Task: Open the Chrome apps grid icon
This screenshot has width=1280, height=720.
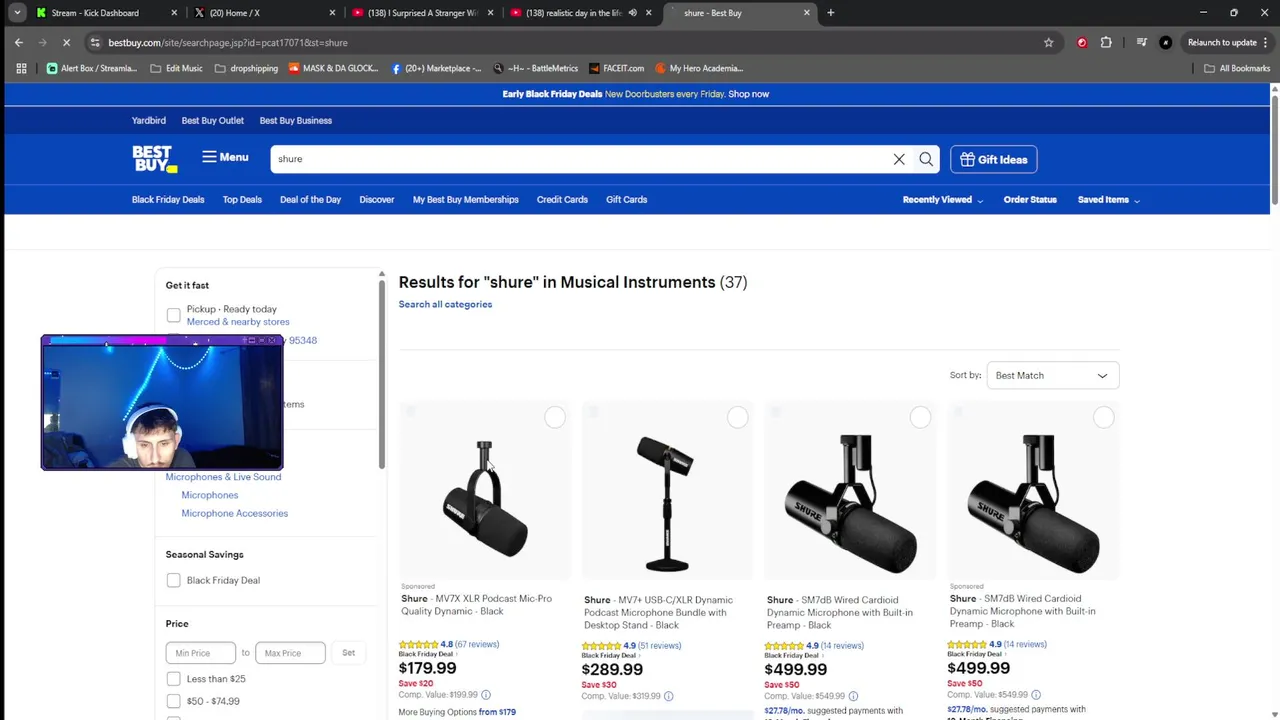Action: click(x=21, y=68)
